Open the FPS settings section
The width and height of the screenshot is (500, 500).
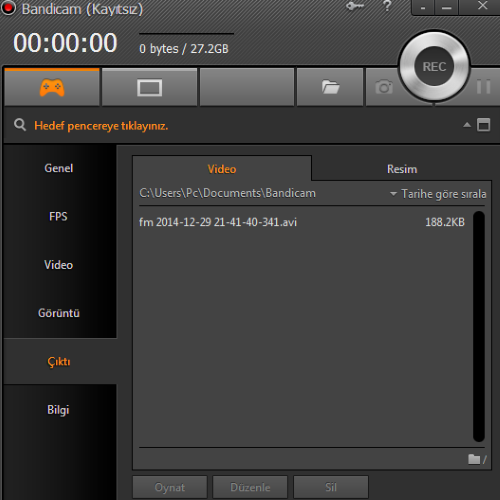click(x=59, y=216)
